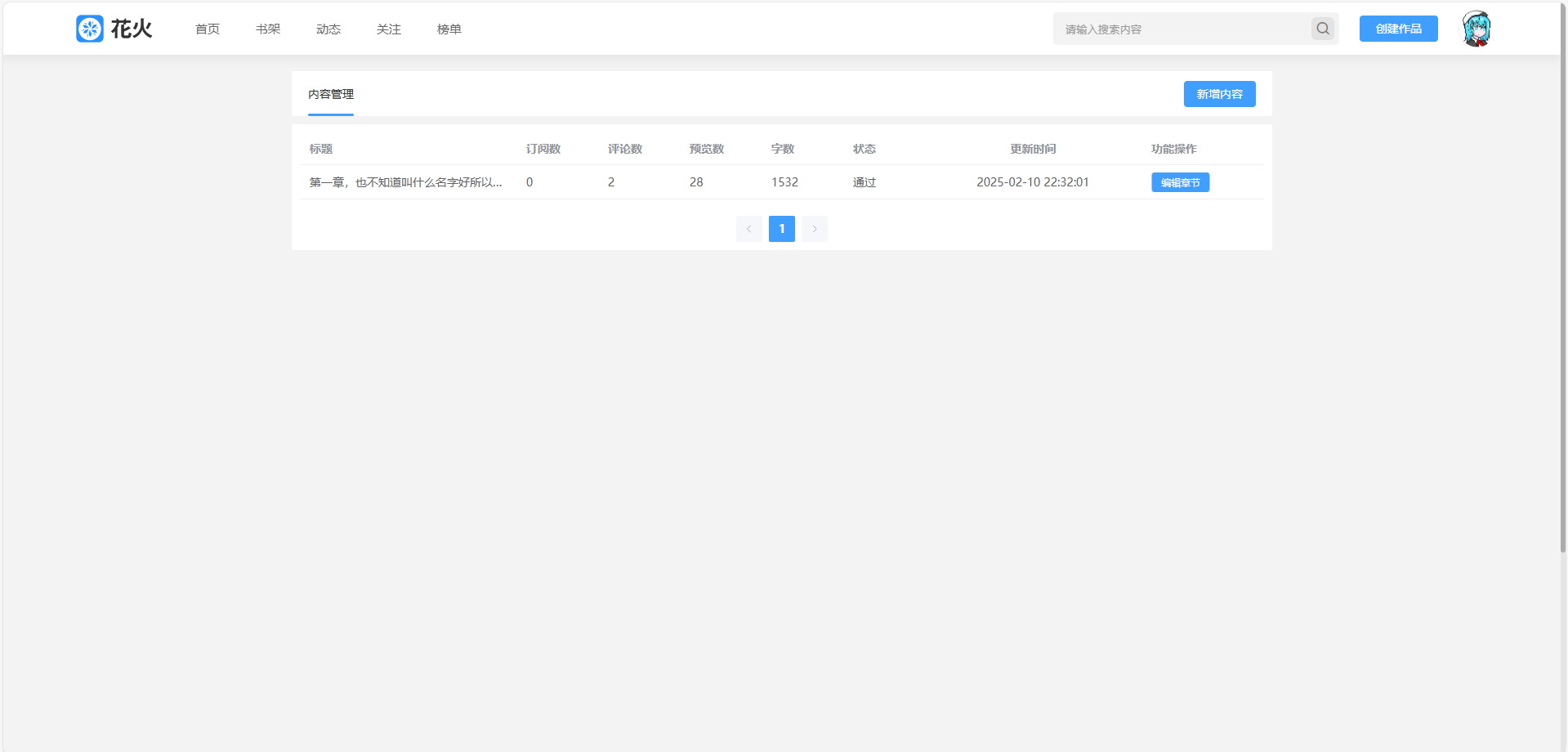
Task: Click the 更新时间 column header
Action: pos(1033,149)
